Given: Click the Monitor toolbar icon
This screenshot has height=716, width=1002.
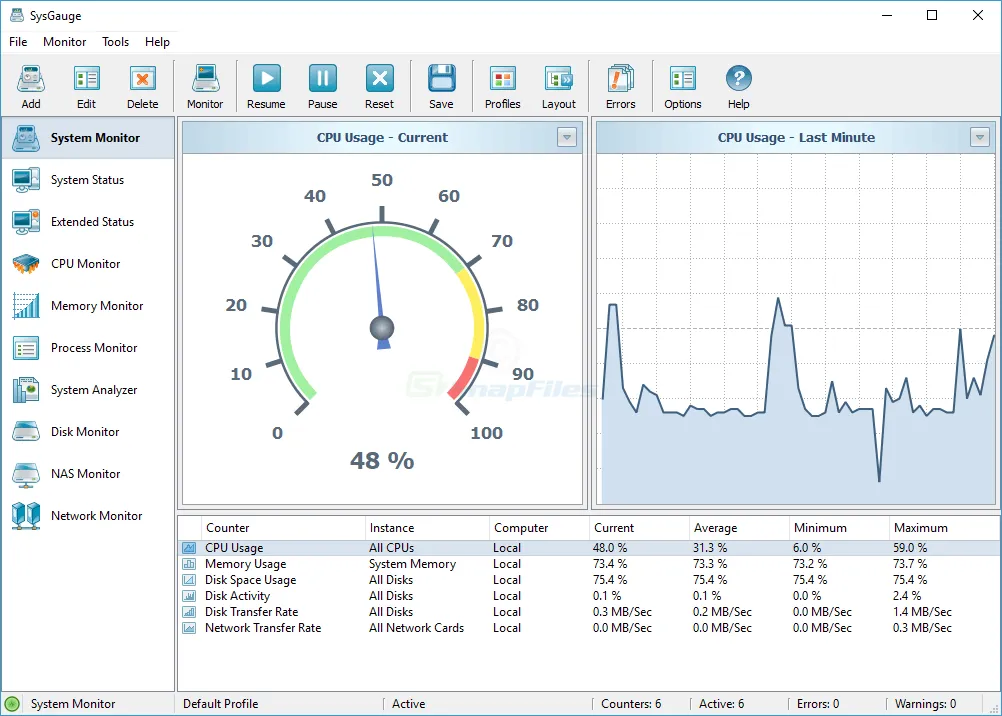Looking at the screenshot, I should tap(204, 87).
